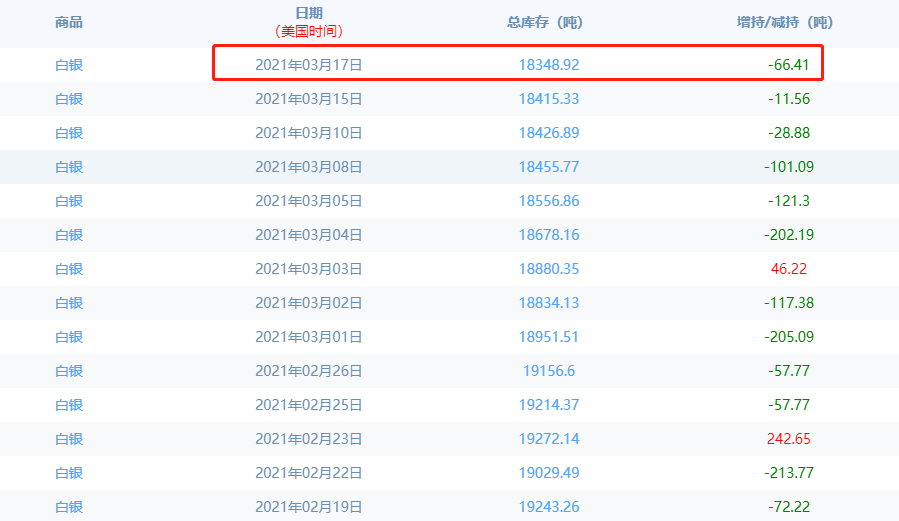Image resolution: width=899 pixels, height=521 pixels.
Task: Click the date 2021年03月08日
Action: coord(309,167)
